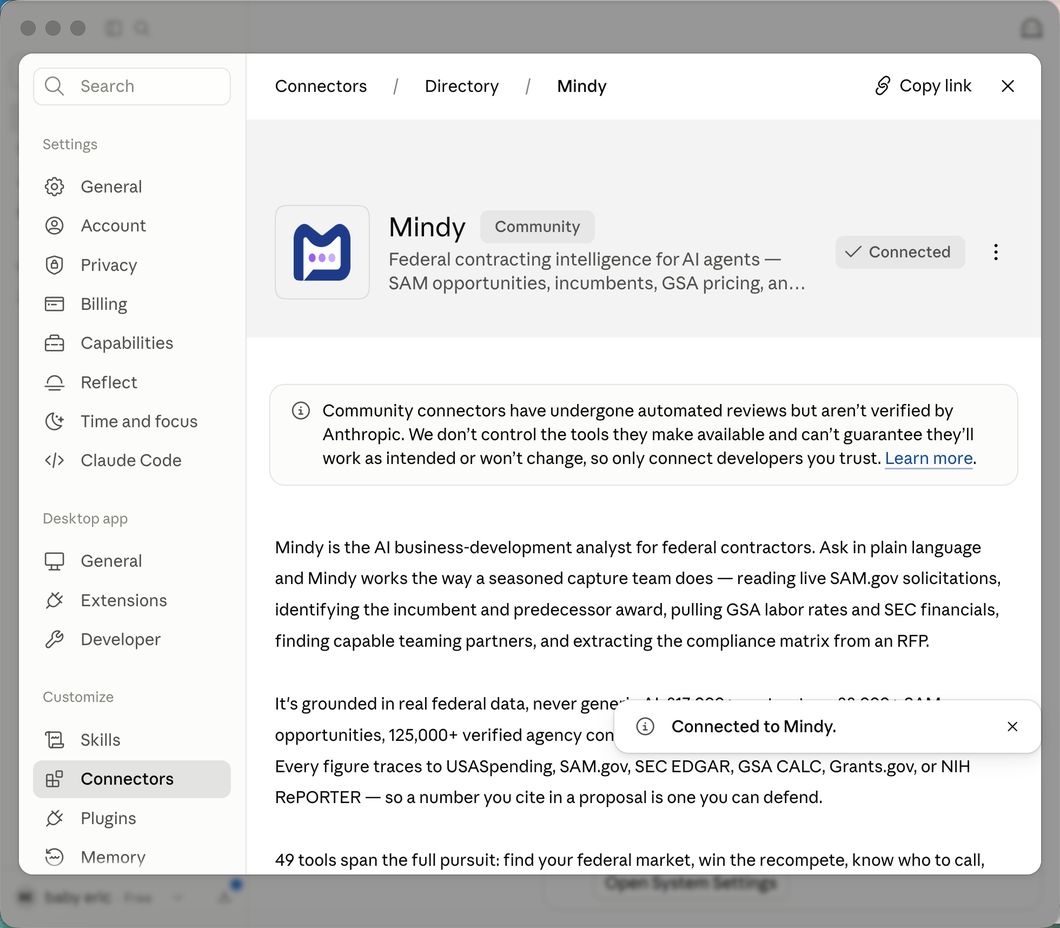
Task: Click the Account person icon
Action: coord(54,226)
